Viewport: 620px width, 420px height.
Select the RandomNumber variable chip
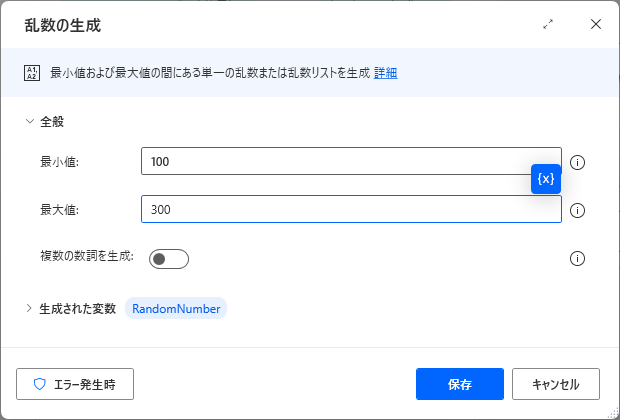176,309
